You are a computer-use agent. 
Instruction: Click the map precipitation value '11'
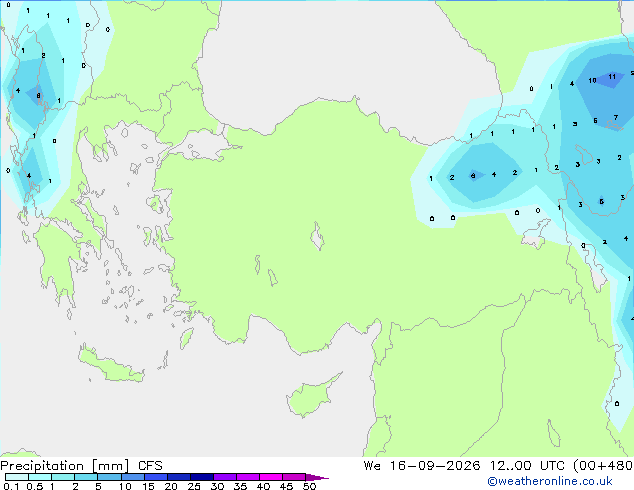coord(612,76)
